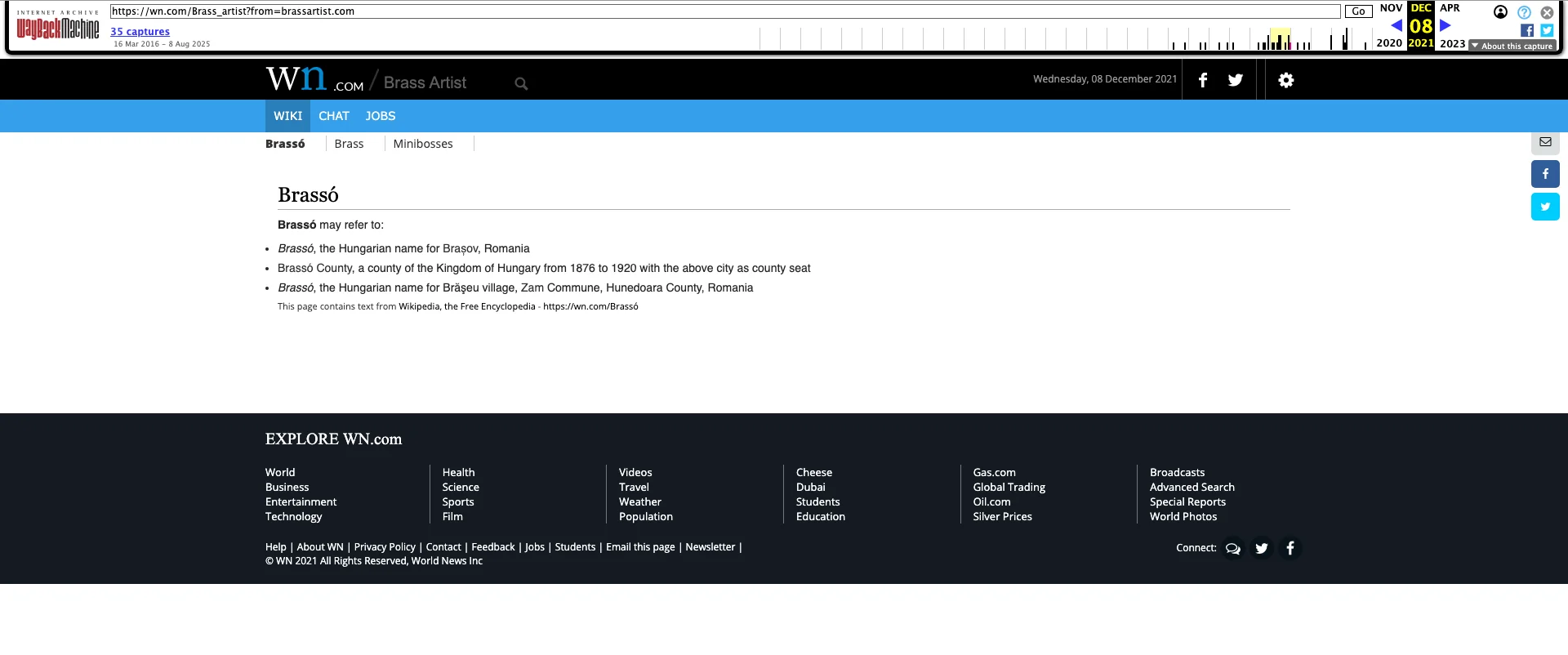Open the chat bubbles icon beside Connect

1232,548
